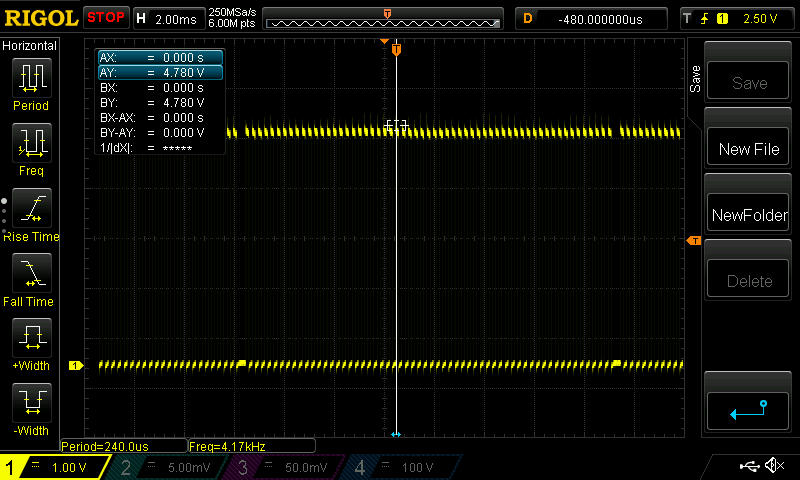Click the speaker mute icon
Screen dimensions: 800x480
773,466
